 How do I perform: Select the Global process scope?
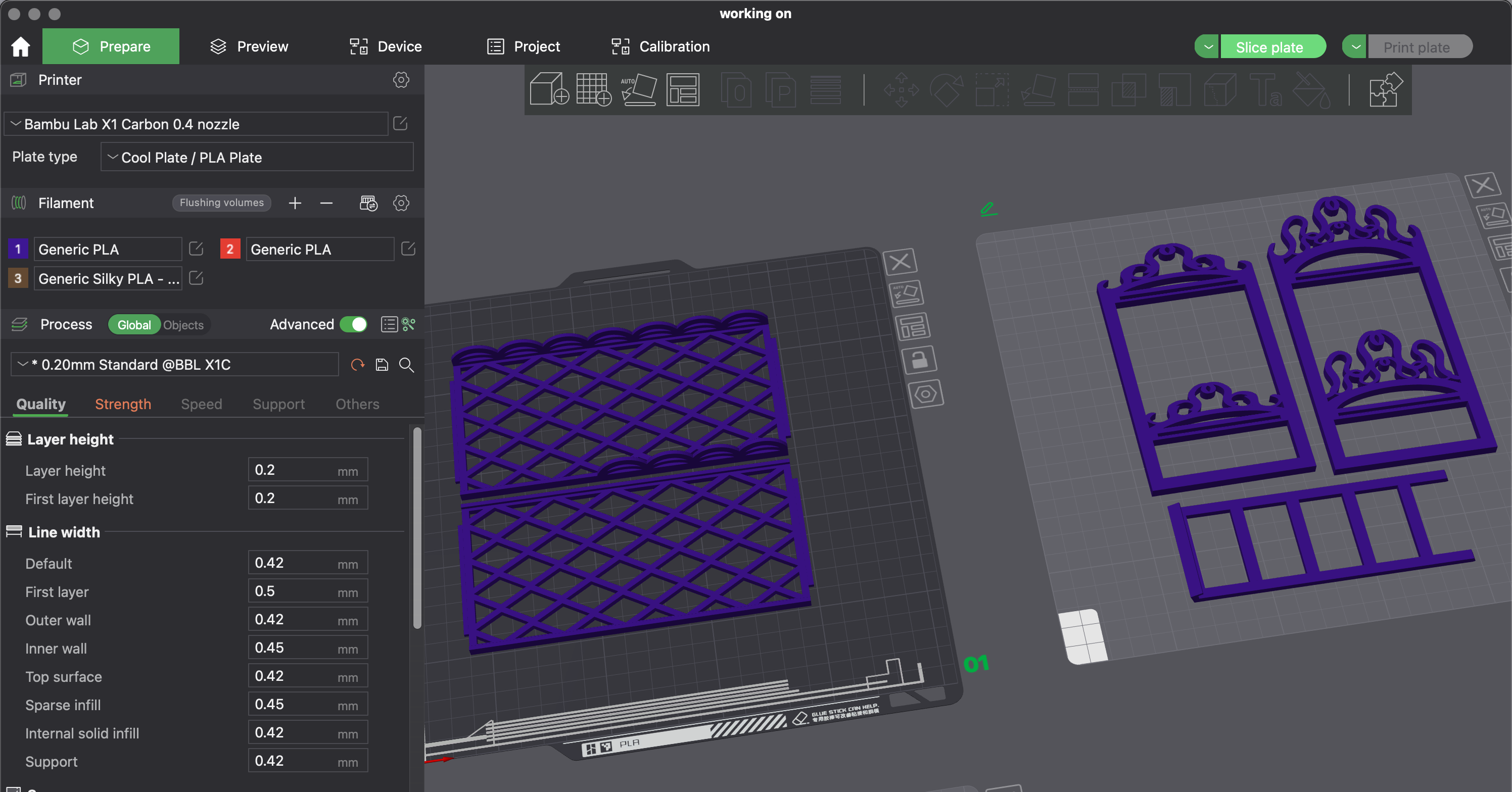tap(134, 325)
